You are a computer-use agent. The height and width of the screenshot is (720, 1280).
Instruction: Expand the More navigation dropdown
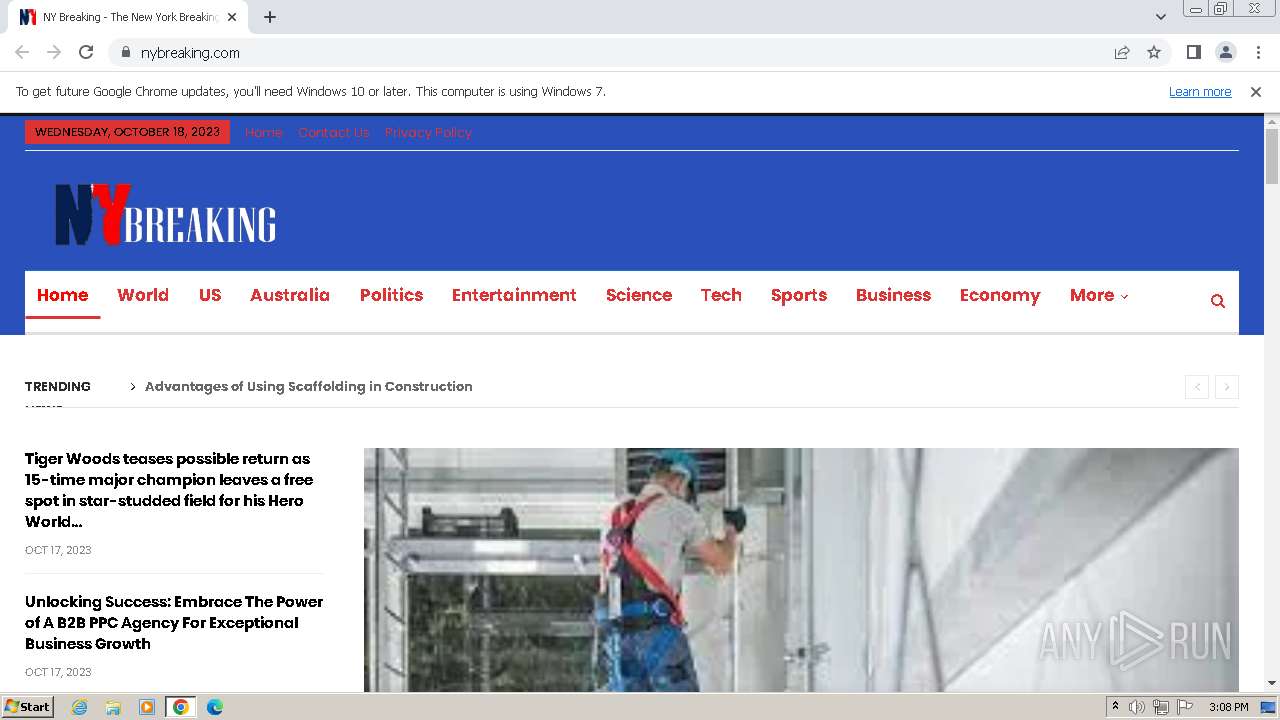tap(1098, 295)
